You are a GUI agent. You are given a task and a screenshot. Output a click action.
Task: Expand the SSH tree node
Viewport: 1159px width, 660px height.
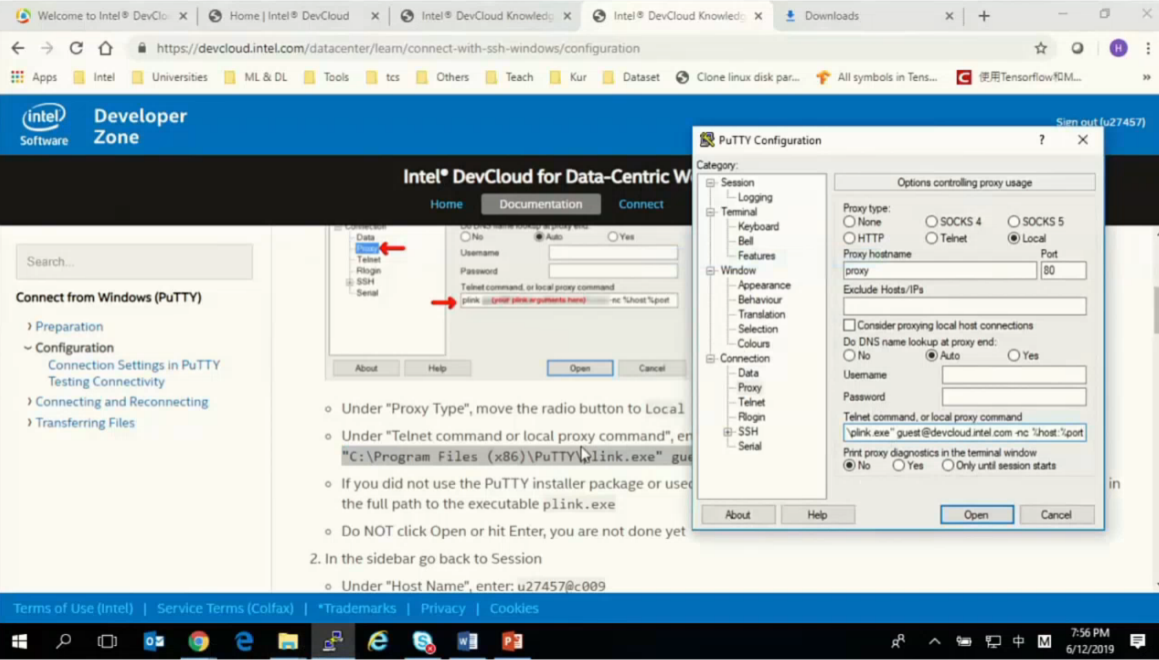click(728, 432)
